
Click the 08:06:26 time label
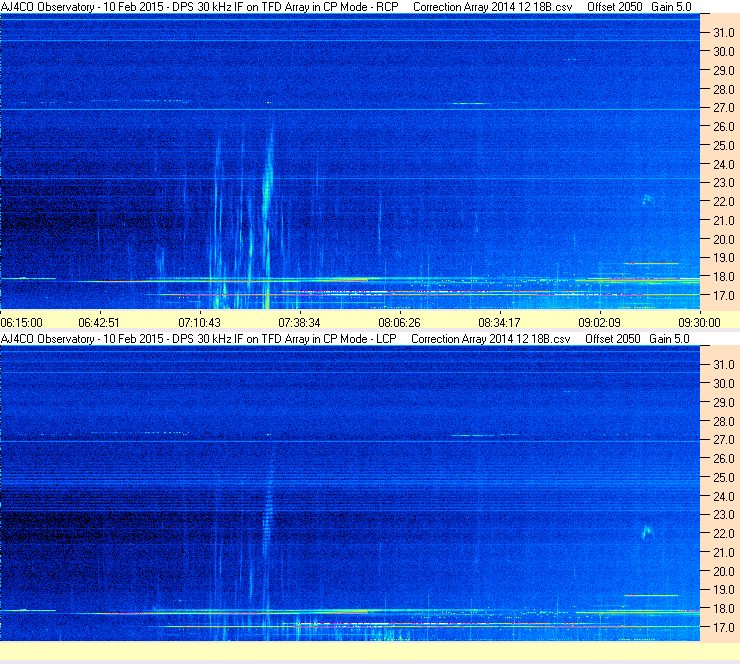point(399,323)
